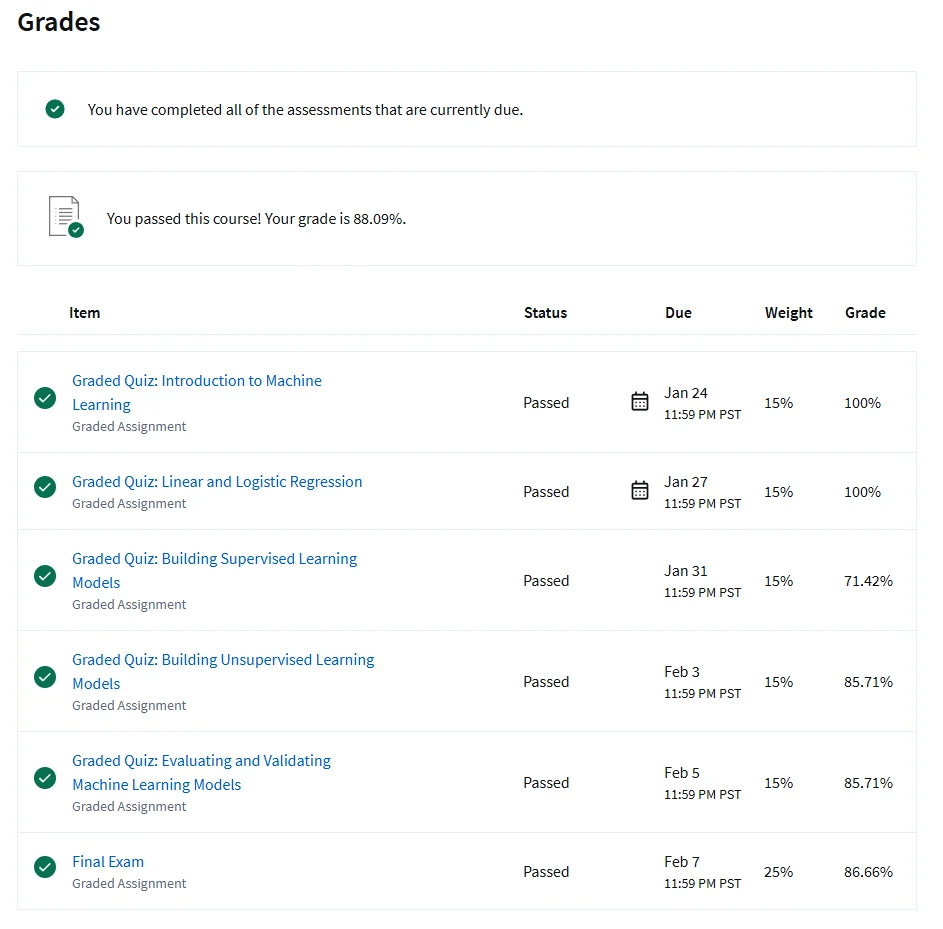Click calendar icon next to Jan 24 due date
Screen dimensions: 943x929
click(640, 402)
